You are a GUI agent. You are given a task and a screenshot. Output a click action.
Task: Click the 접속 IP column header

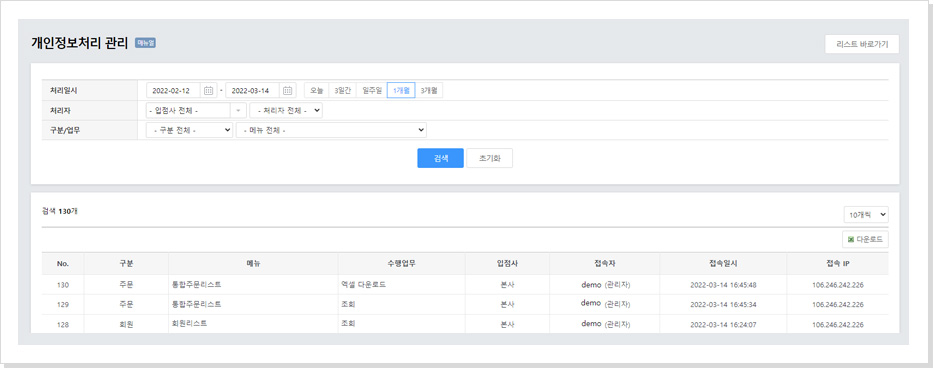(838, 263)
